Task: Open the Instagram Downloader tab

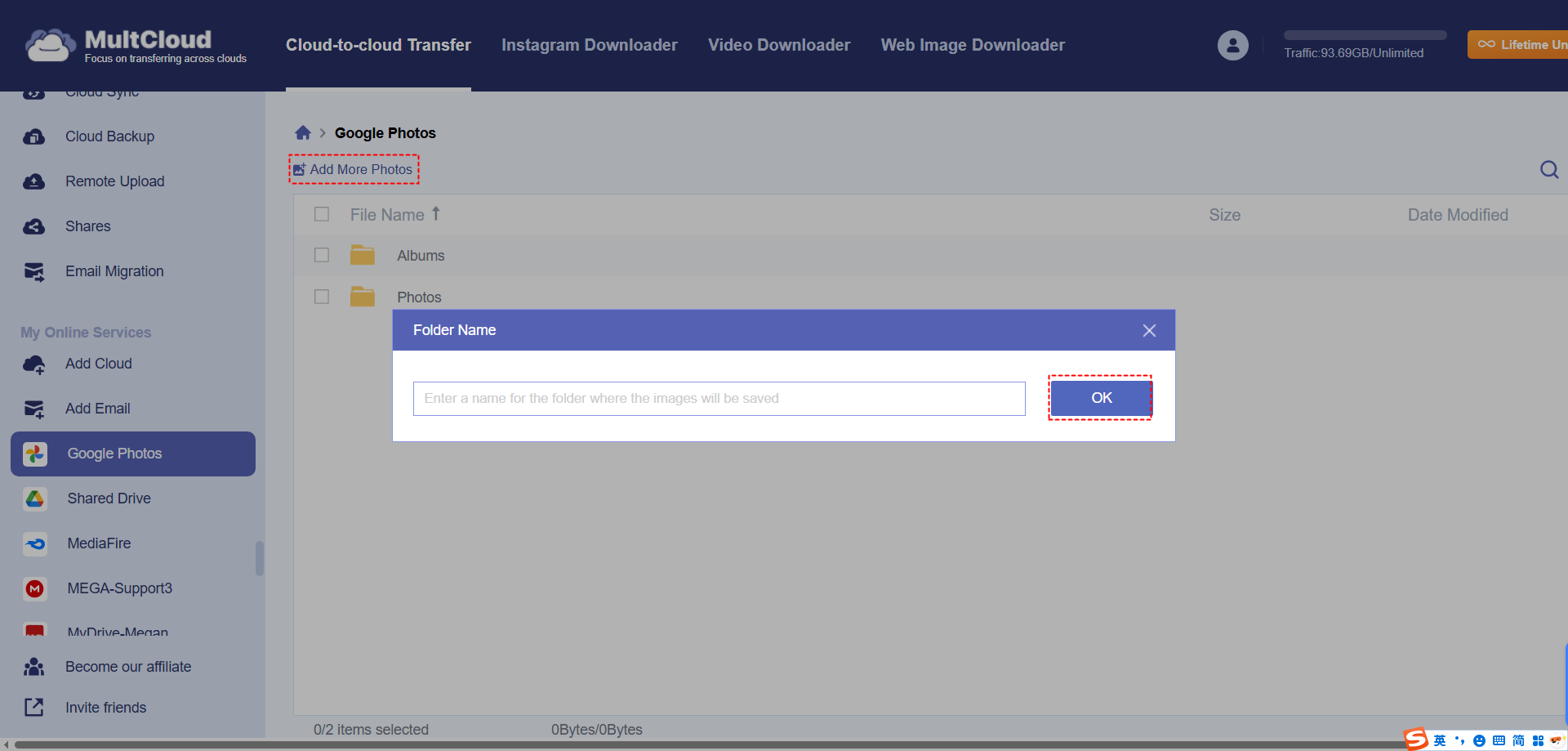Action: tap(590, 45)
